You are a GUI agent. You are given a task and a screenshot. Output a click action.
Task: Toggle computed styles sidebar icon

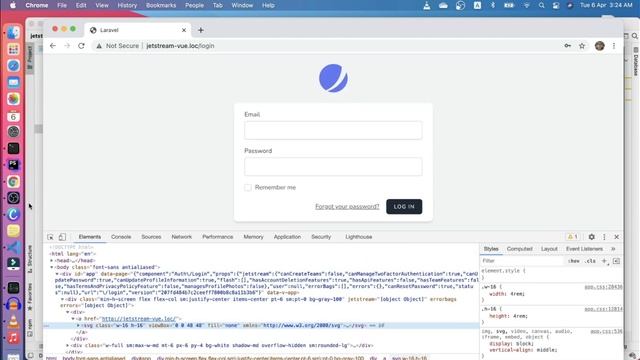coord(616,261)
